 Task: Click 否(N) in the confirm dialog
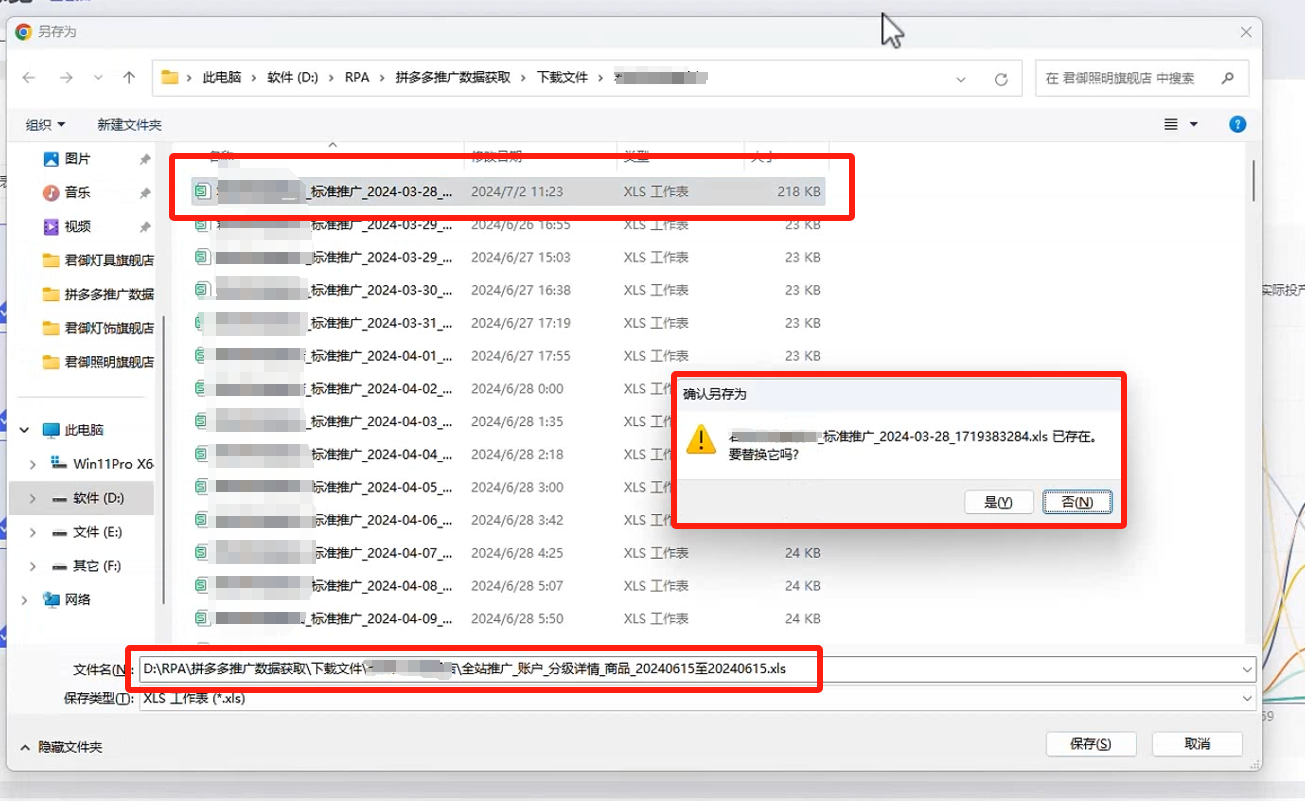point(1077,502)
